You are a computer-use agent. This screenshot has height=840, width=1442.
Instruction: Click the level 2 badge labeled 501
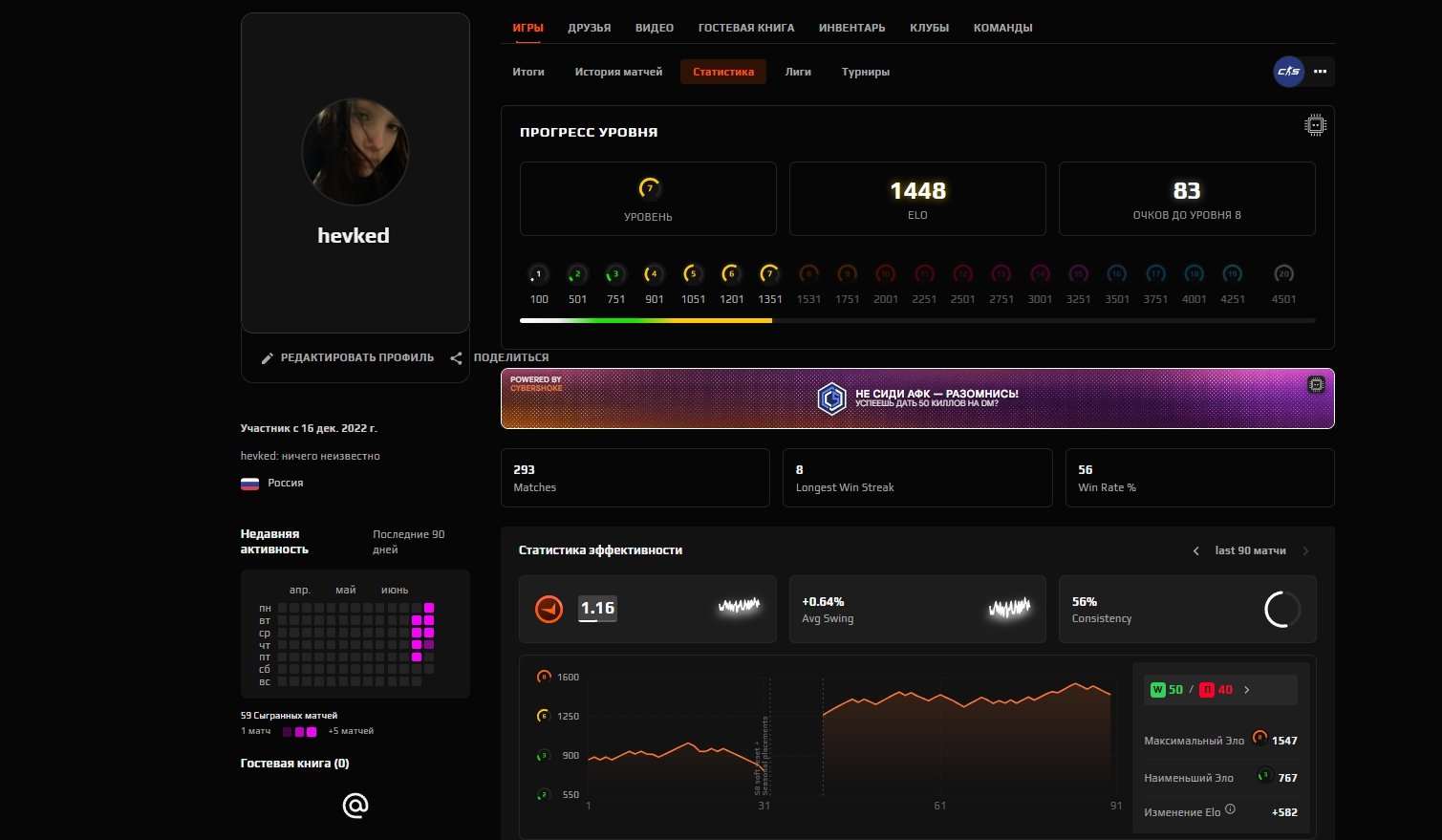(x=577, y=274)
